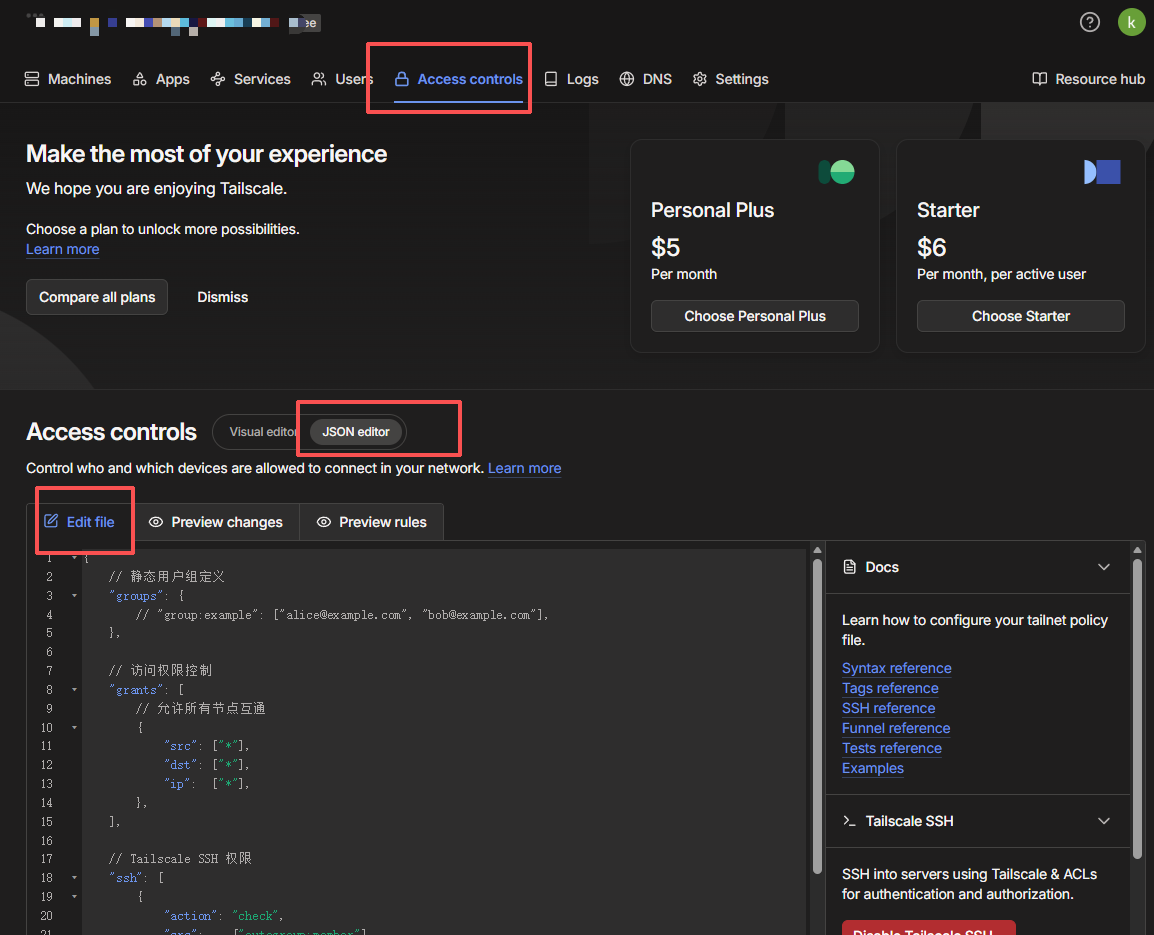Open the DNS tab
Image resolution: width=1154 pixels, height=935 pixels.
645,79
